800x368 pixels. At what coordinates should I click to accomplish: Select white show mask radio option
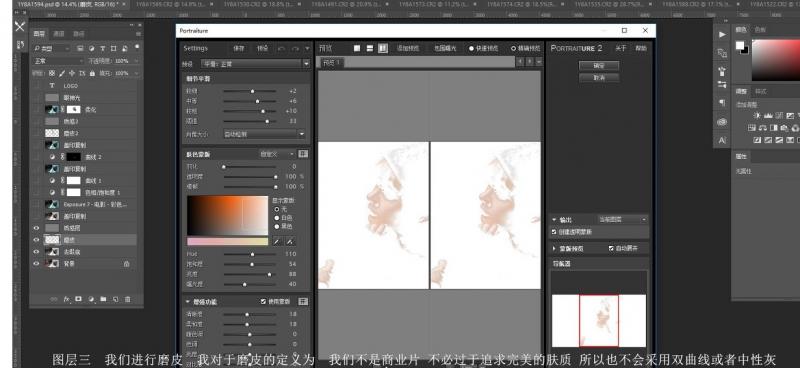(x=277, y=217)
